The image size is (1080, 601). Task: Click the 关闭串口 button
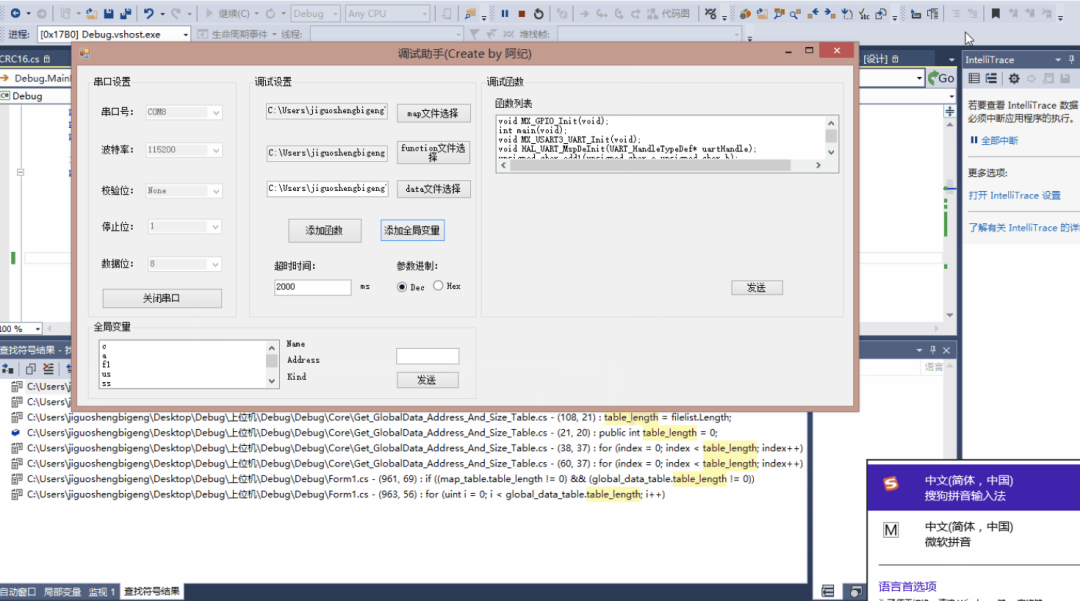[160, 297]
